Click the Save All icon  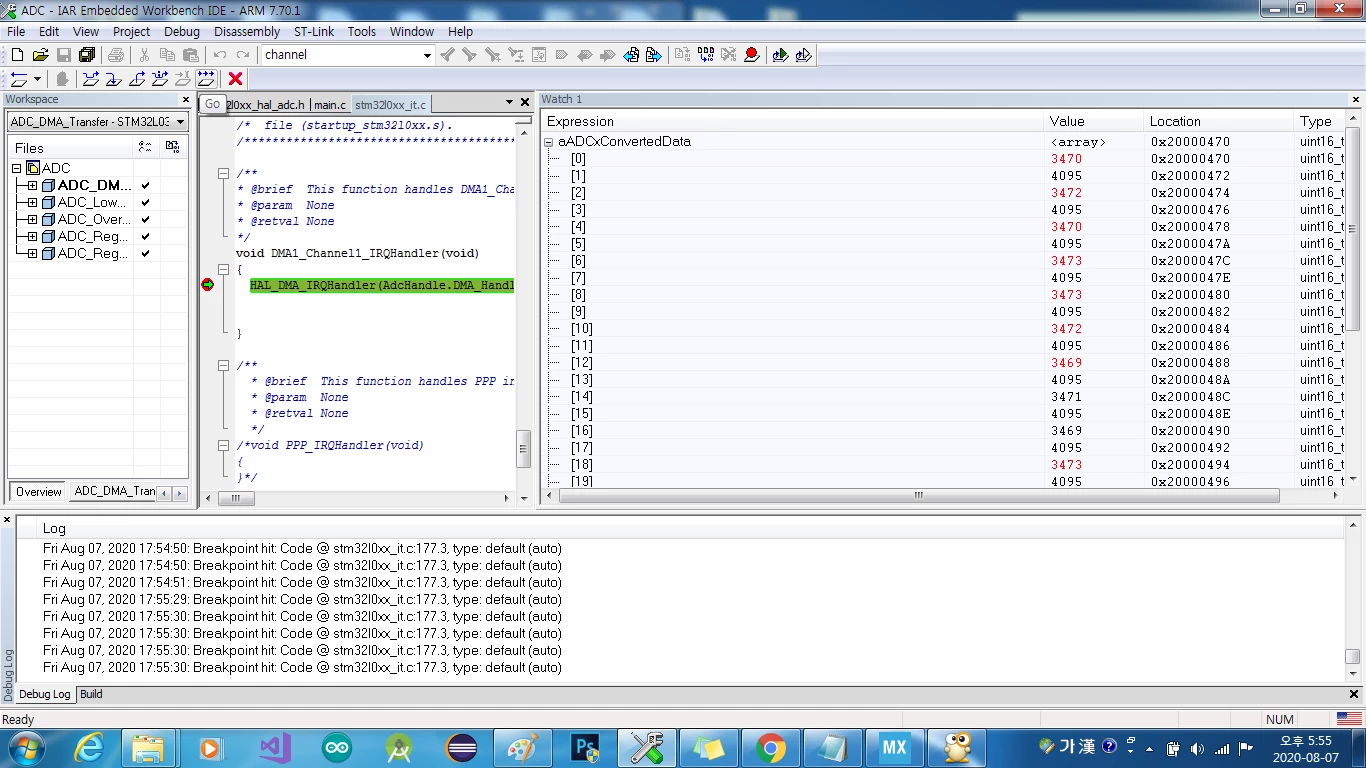[87, 55]
